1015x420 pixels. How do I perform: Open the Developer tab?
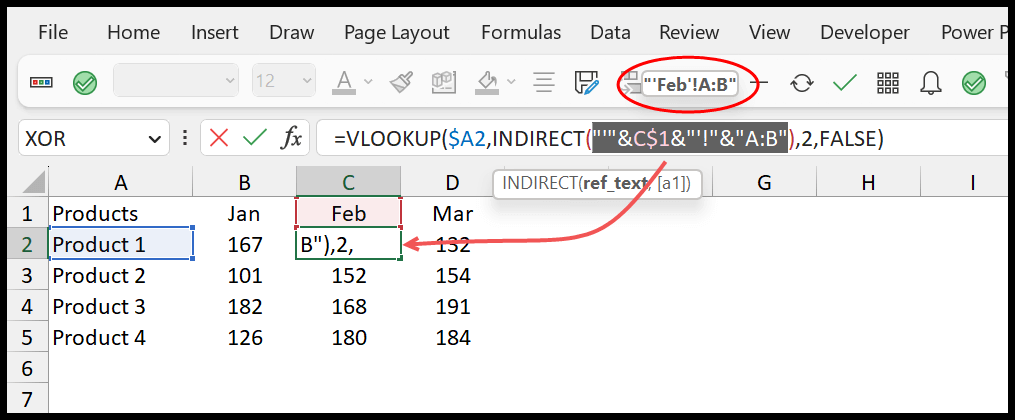(865, 32)
